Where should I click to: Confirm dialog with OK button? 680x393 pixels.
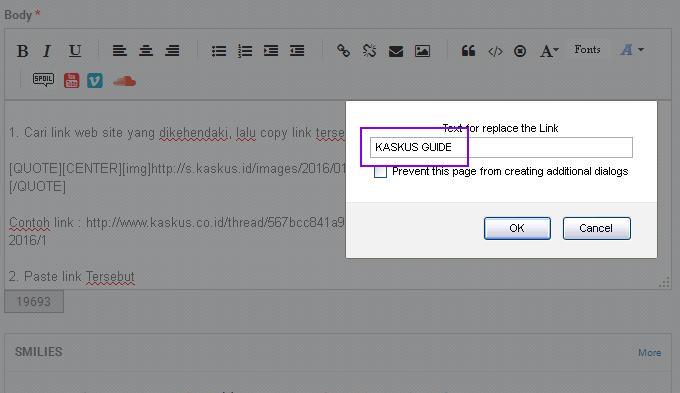[x=517, y=228]
